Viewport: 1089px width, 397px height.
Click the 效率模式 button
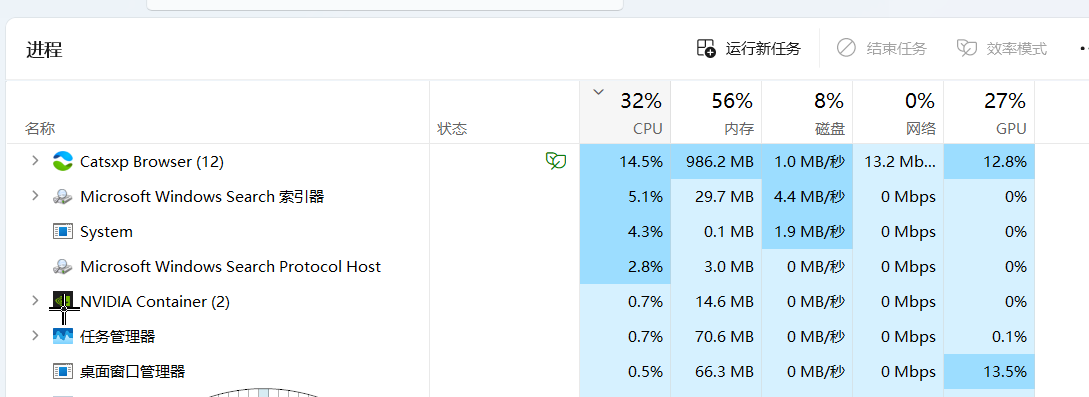coord(1001,49)
